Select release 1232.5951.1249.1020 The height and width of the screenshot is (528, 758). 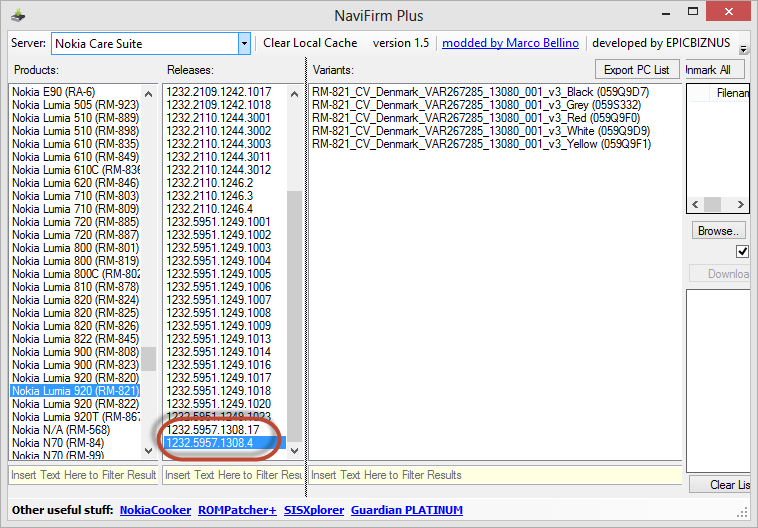click(x=219, y=404)
